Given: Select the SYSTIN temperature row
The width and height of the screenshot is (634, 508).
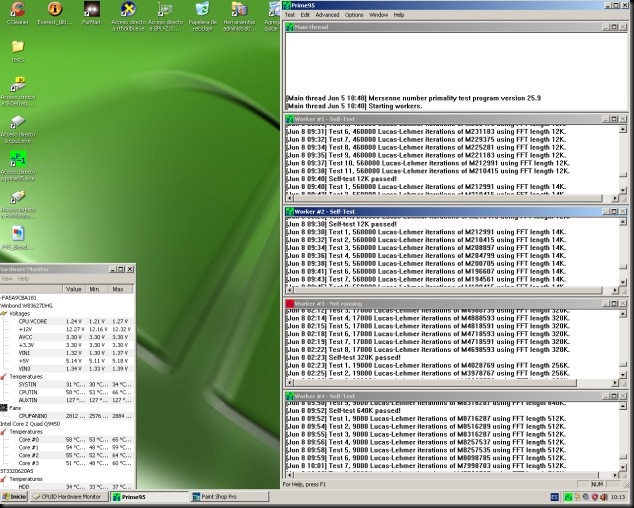Looking at the screenshot, I should click(x=67, y=385).
